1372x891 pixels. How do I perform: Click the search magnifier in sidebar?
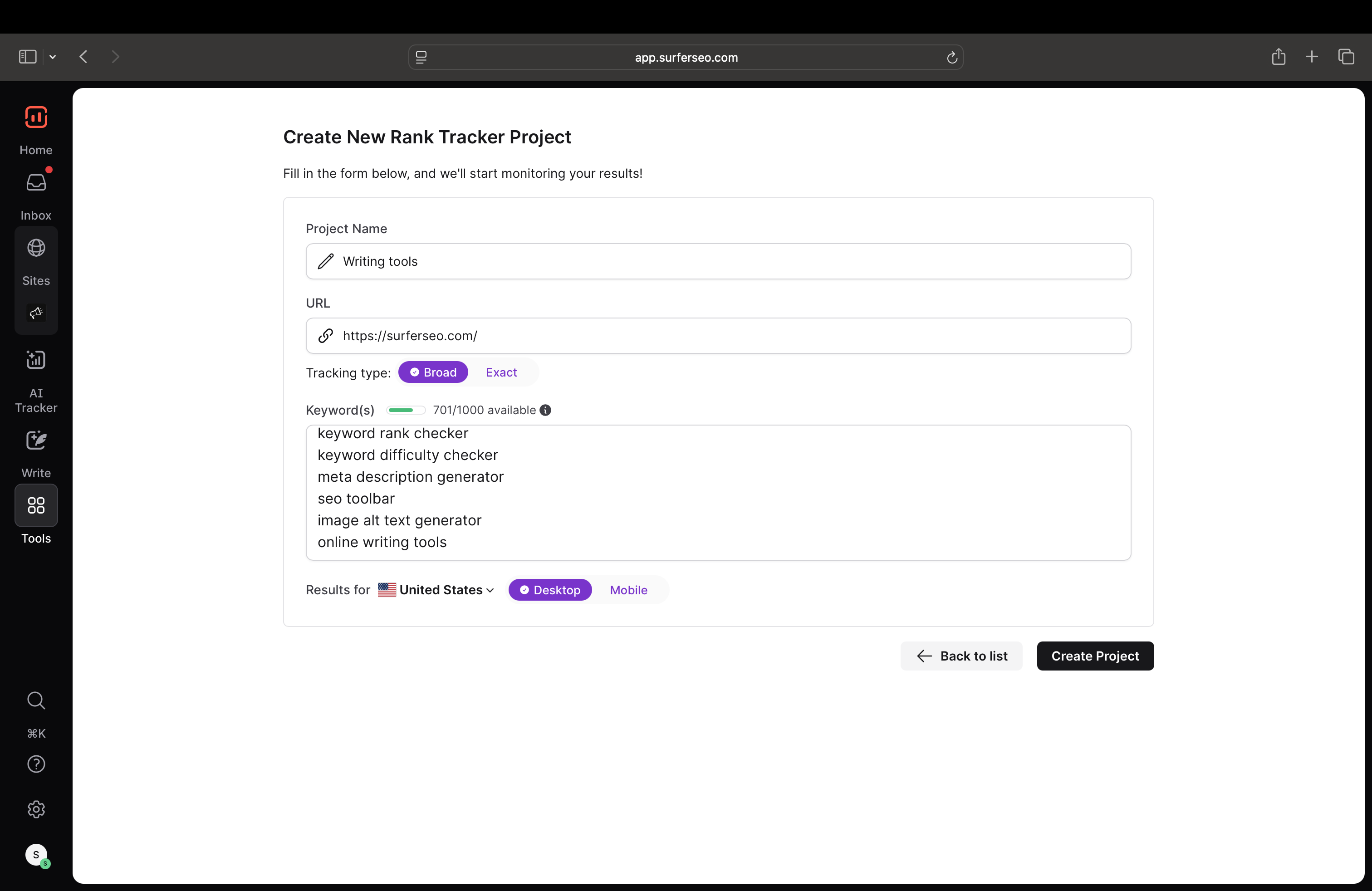point(36,700)
